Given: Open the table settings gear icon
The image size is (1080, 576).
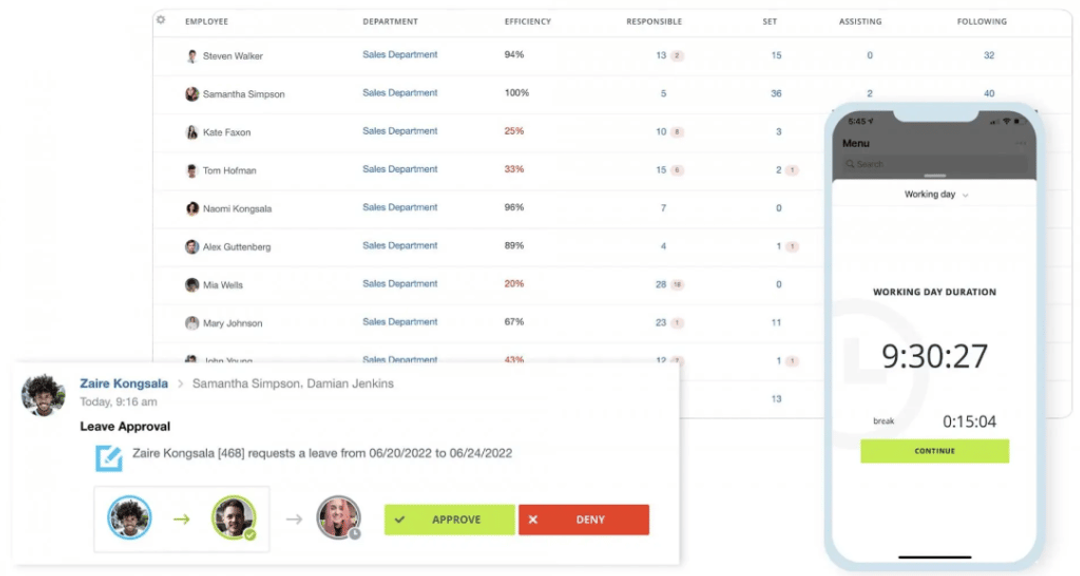Looking at the screenshot, I should pos(160,20).
